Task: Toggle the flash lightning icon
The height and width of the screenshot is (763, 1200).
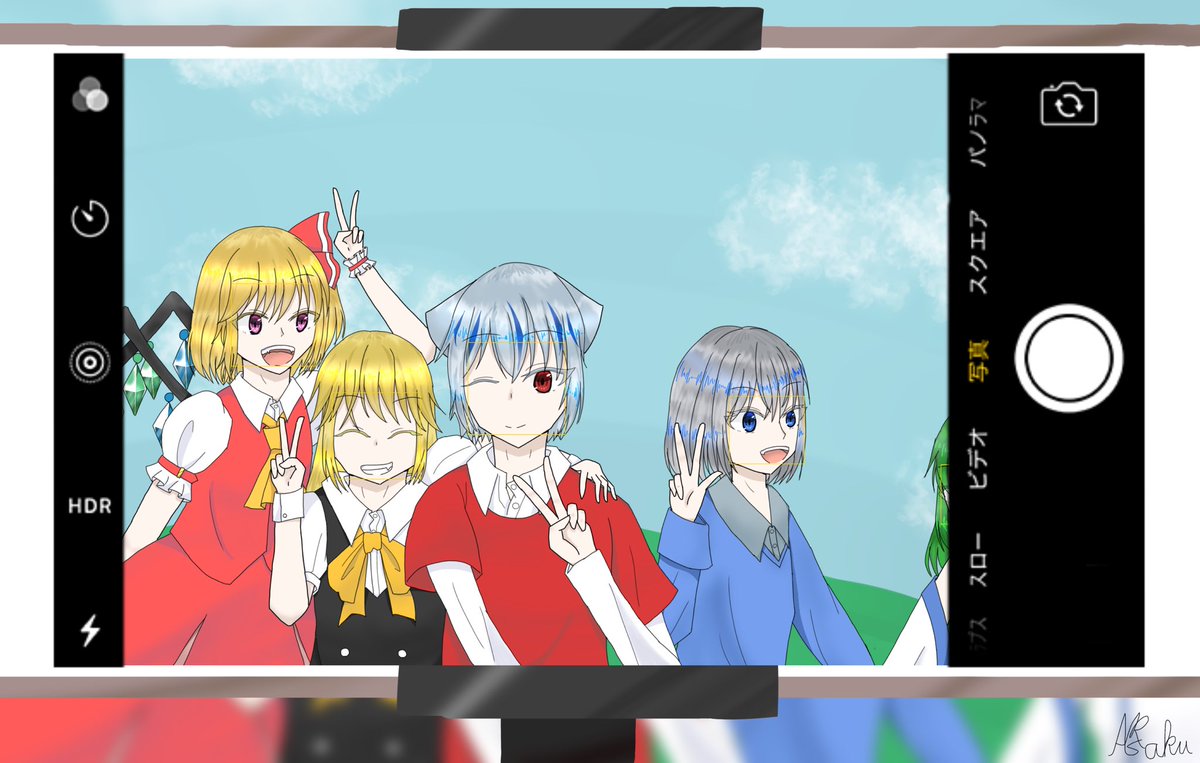Action: click(90, 630)
